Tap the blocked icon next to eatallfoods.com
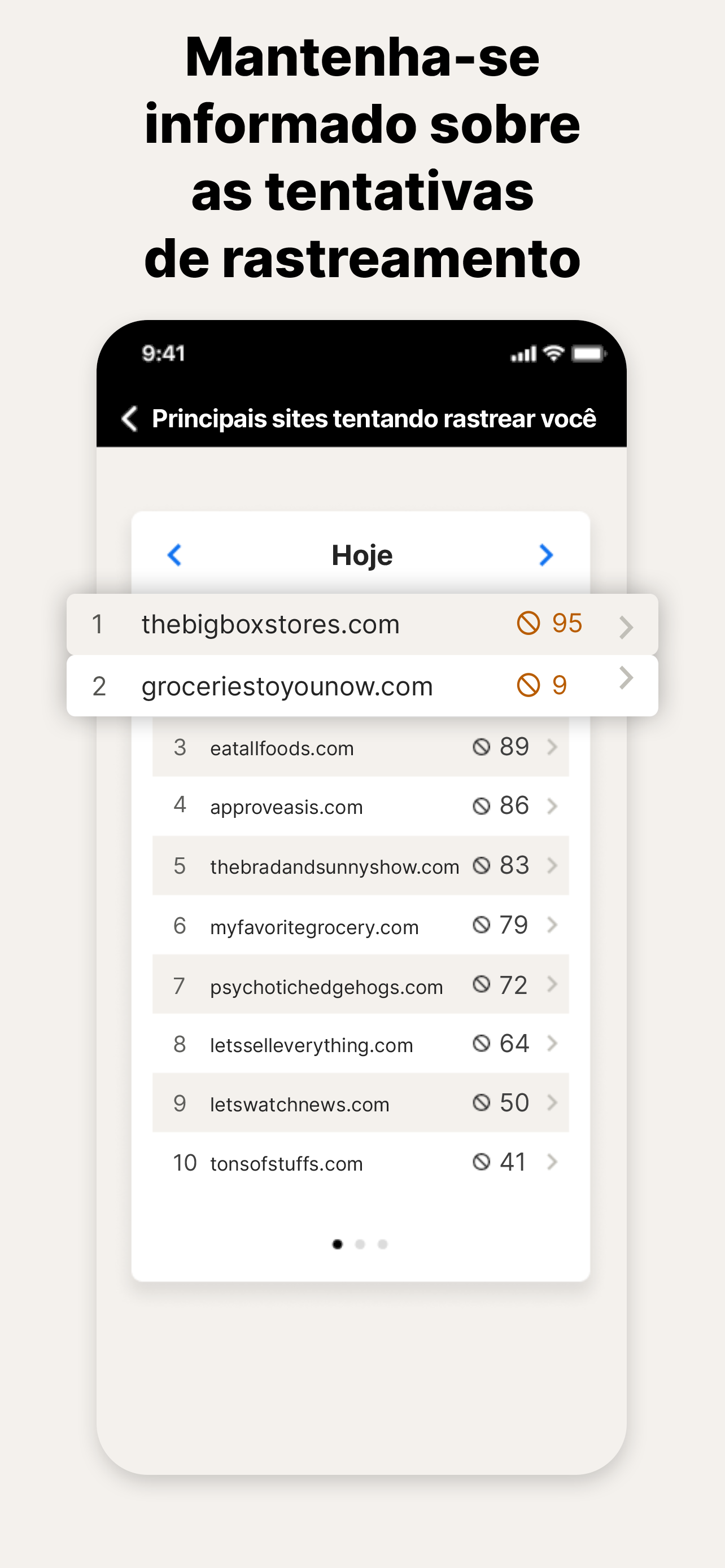The width and height of the screenshot is (725, 1568). (x=482, y=747)
